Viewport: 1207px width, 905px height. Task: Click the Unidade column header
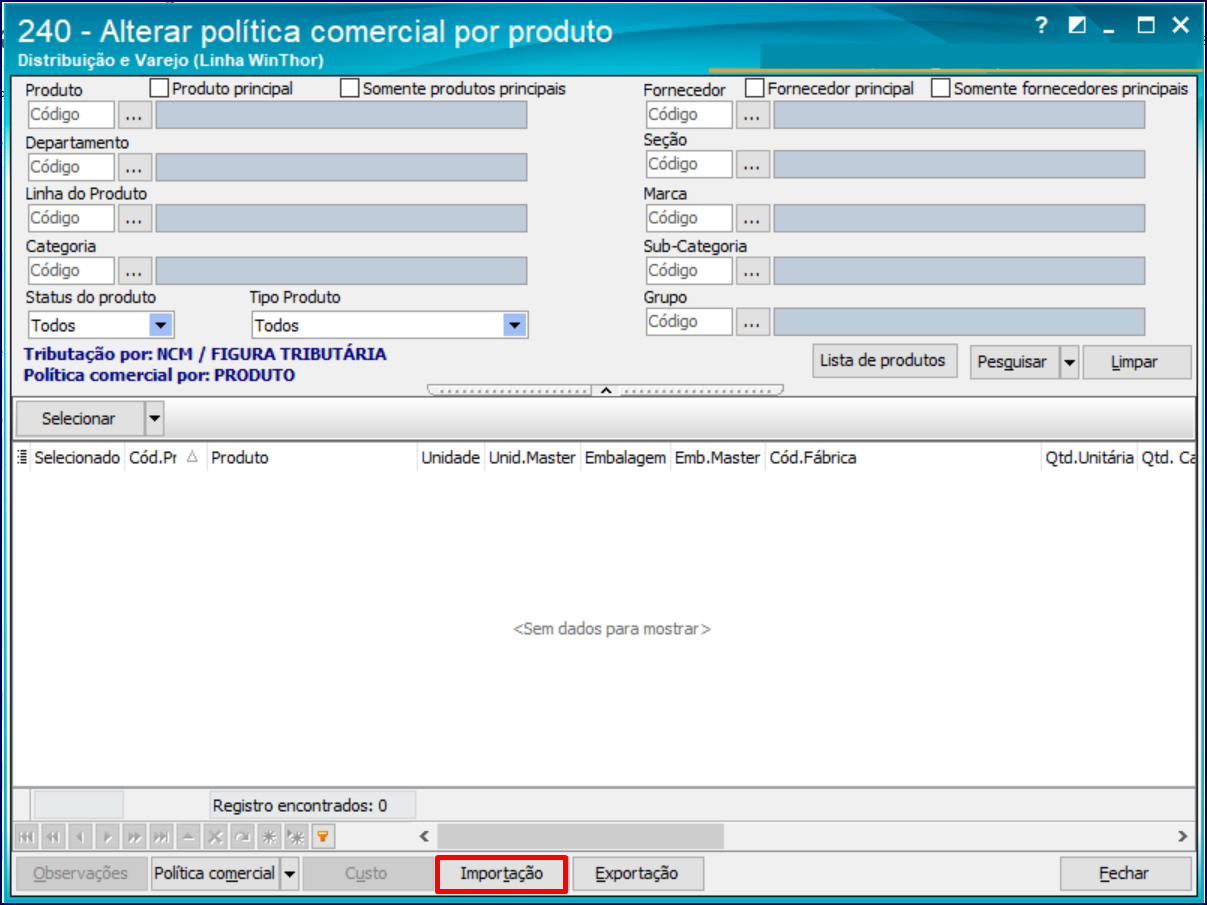[450, 458]
